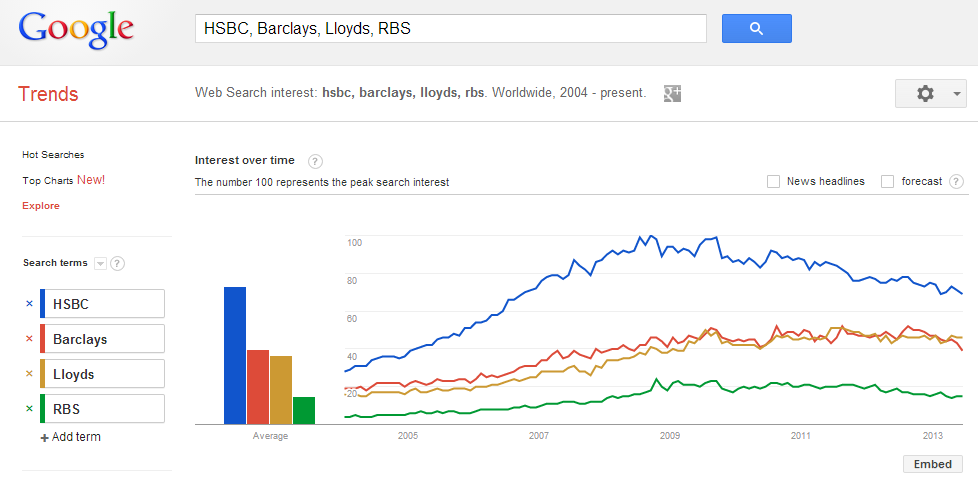
Task: Open Hot Searches in sidebar
Action: tap(53, 155)
